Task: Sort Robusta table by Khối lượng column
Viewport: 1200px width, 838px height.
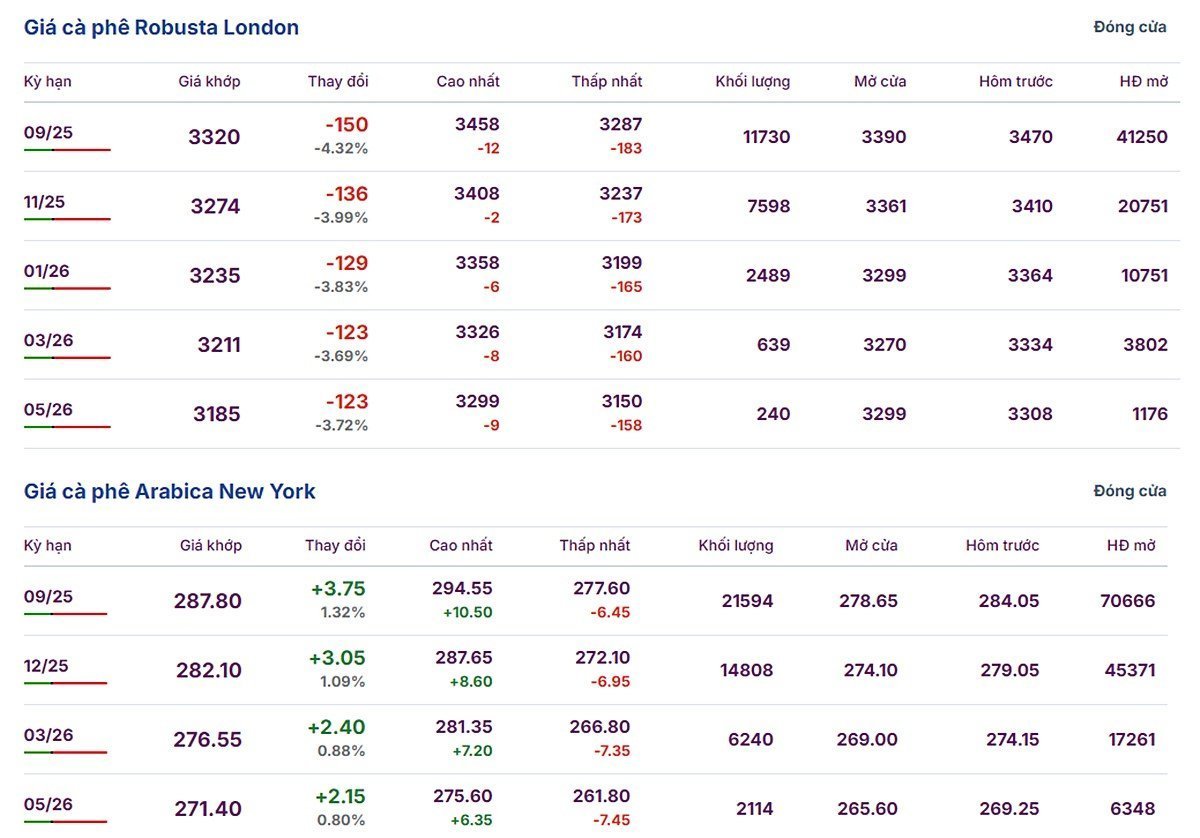Action: pos(752,82)
